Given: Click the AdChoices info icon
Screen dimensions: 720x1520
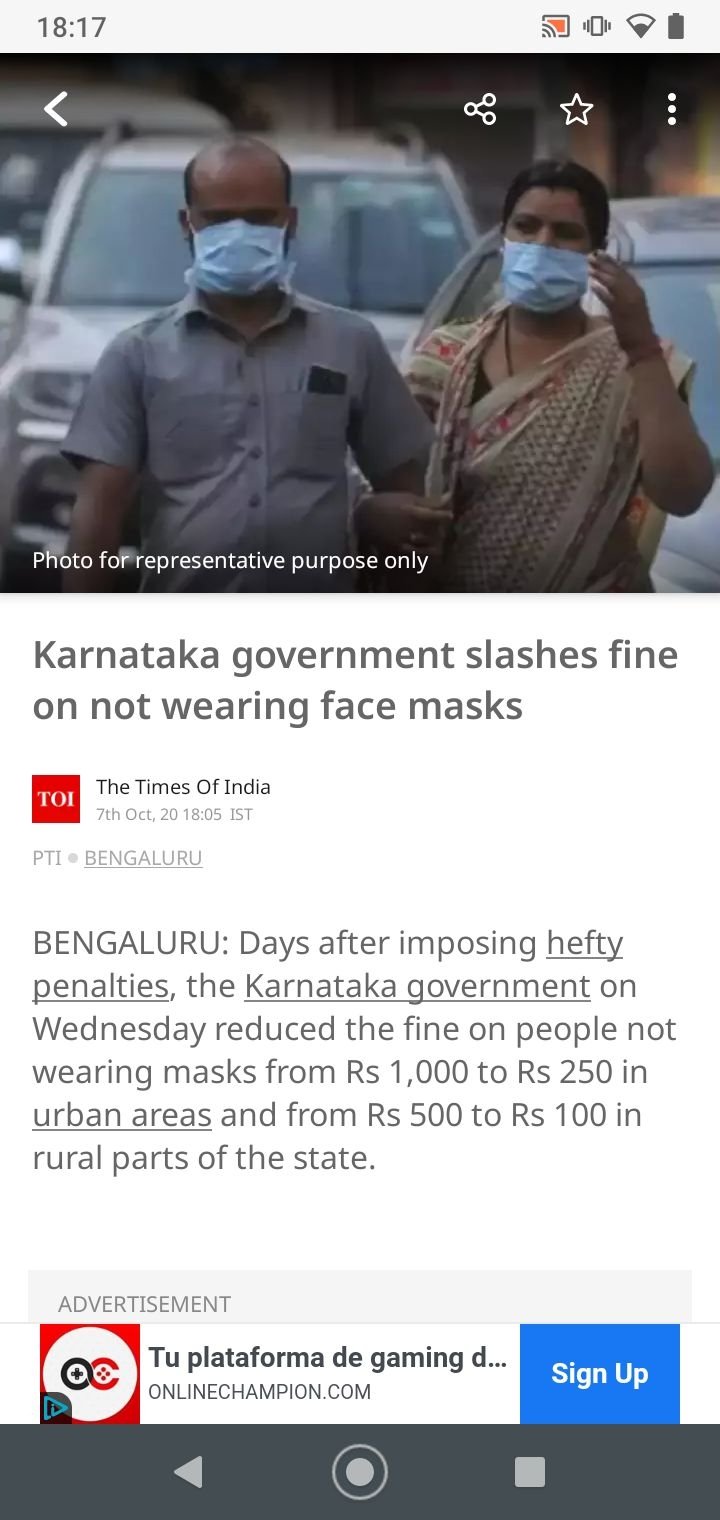Looking at the screenshot, I should (x=55, y=1408).
